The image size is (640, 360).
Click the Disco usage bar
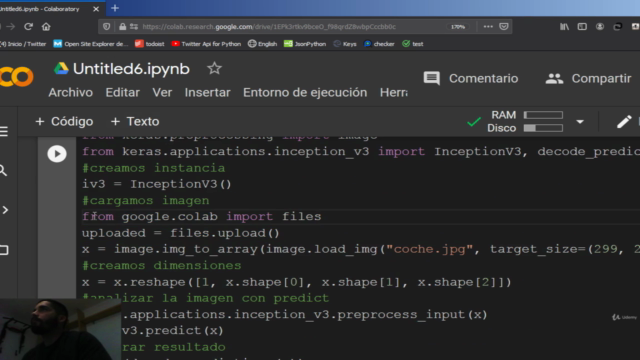[x=543, y=128]
